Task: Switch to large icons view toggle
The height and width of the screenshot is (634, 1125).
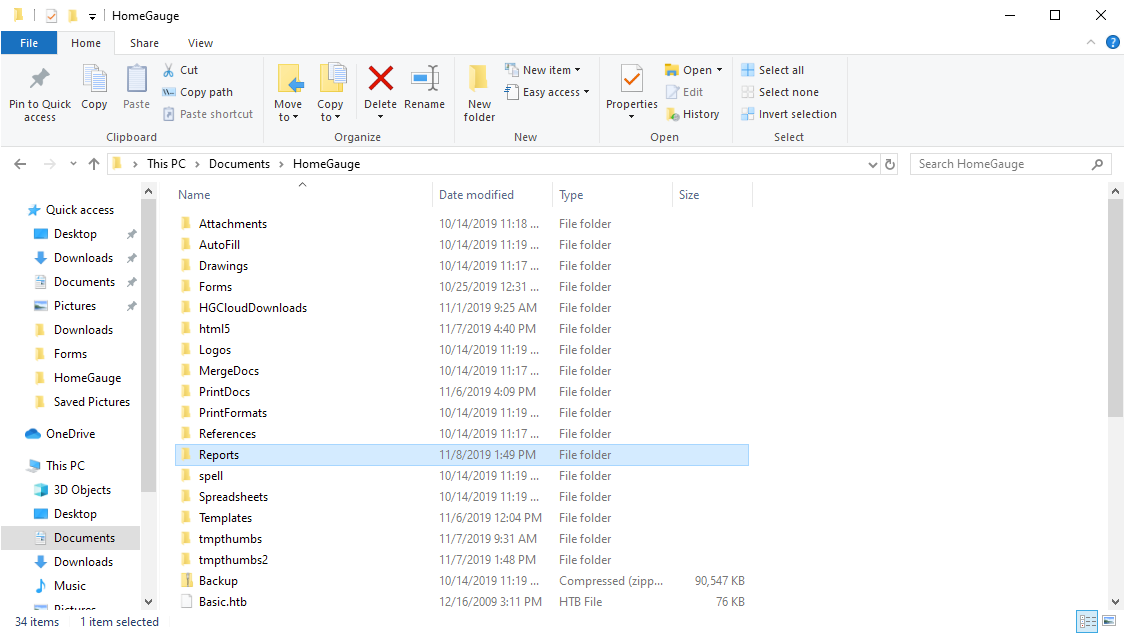Action: coord(1109,622)
